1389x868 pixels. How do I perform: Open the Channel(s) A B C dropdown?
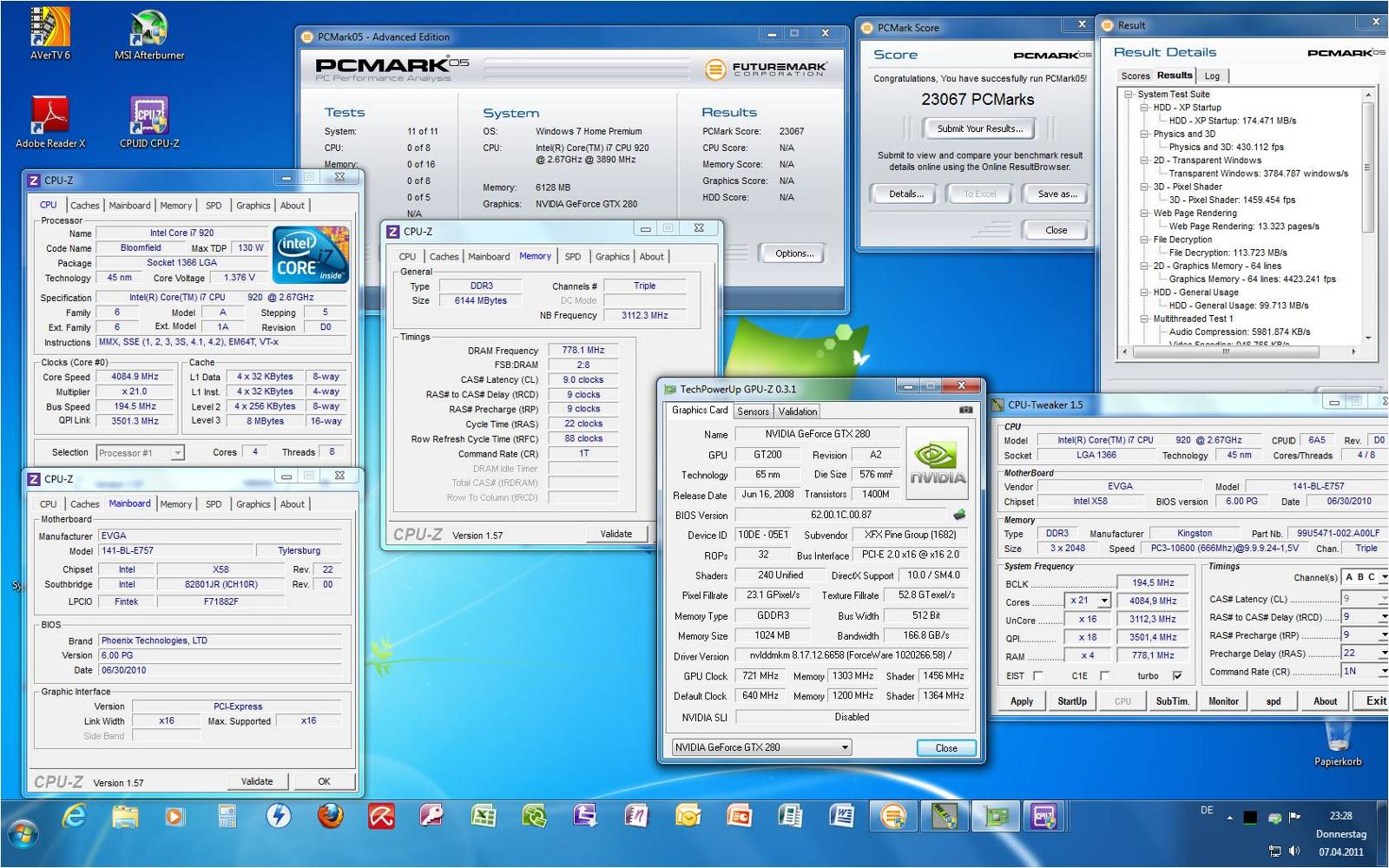pos(1383,577)
